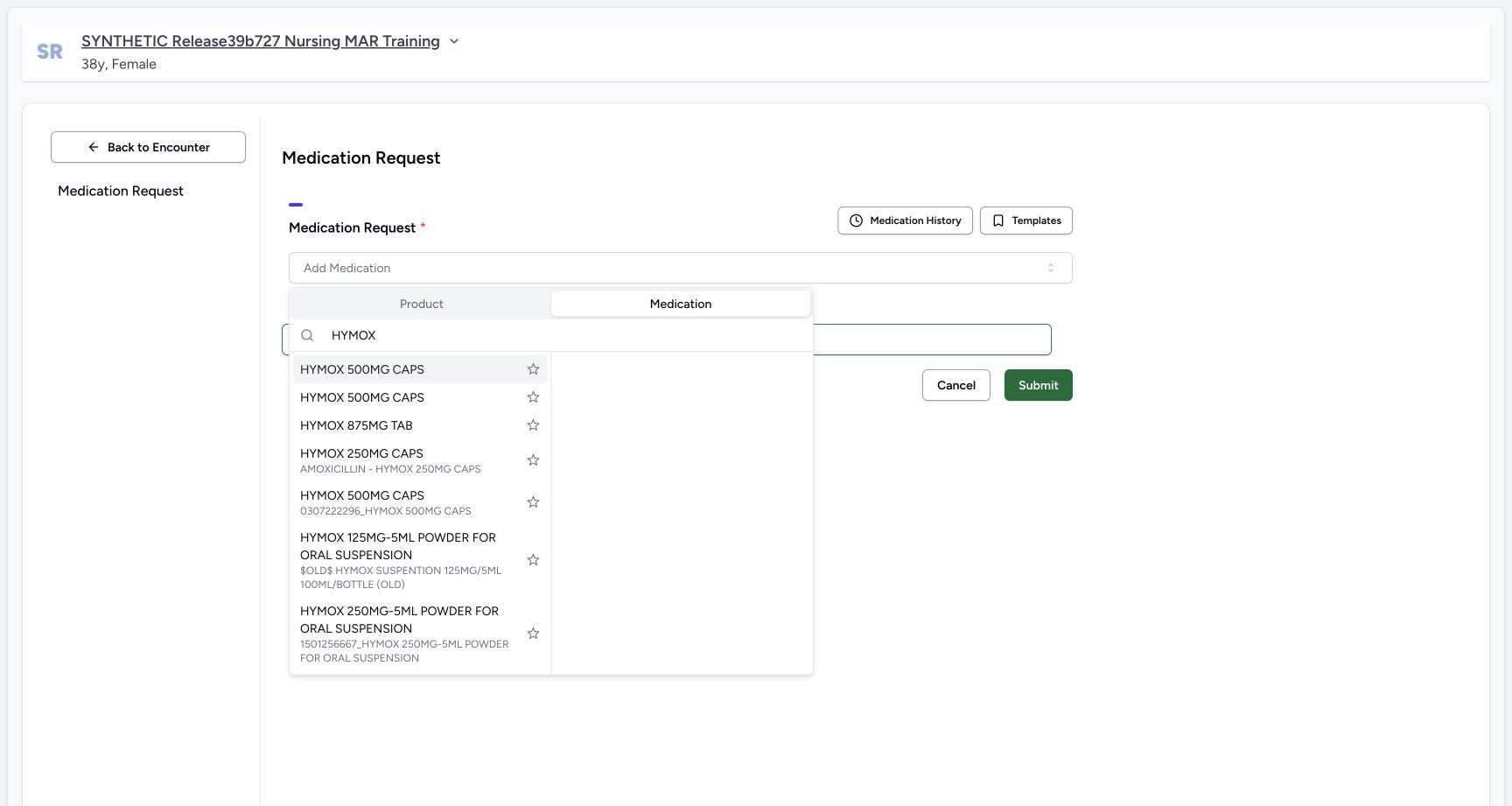Click the SR patient avatar

(50, 52)
